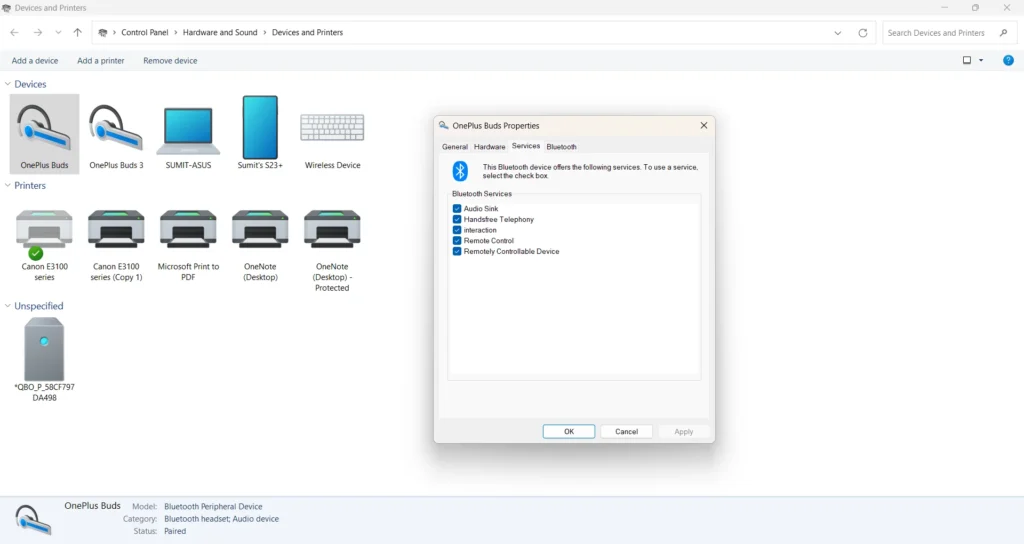The image size is (1024, 544).
Task: Click OnePlus Buds icon in details pane
Action: 32,520
